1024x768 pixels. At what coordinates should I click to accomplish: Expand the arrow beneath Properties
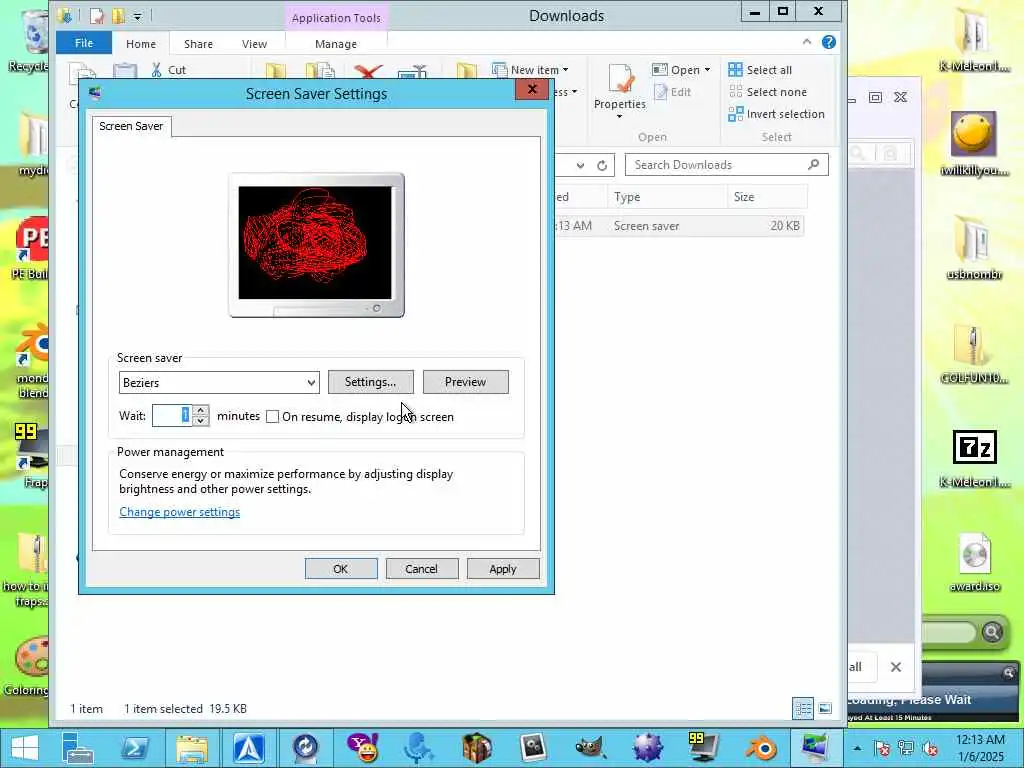point(619,117)
